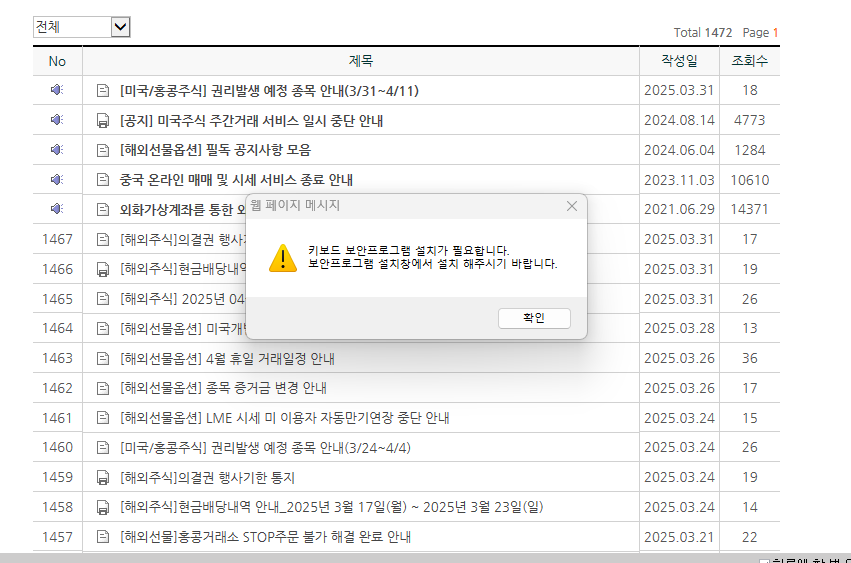851x563 pixels.
Task: Click the attachment icon in row 1459
Action: (x=102, y=478)
